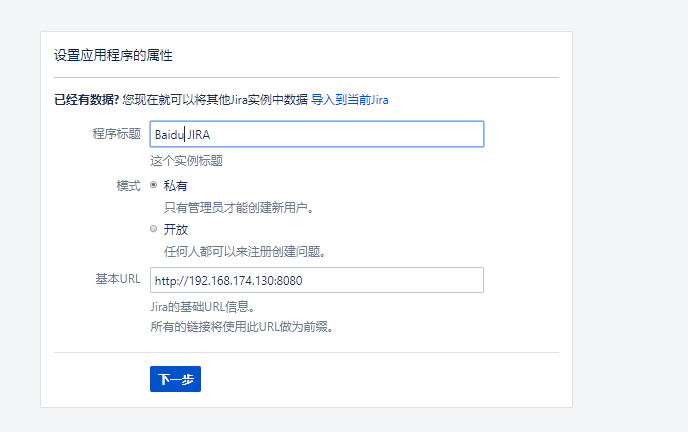Place cursor on the word JIRA in the title field
This screenshot has width=688, height=432.
(199, 135)
